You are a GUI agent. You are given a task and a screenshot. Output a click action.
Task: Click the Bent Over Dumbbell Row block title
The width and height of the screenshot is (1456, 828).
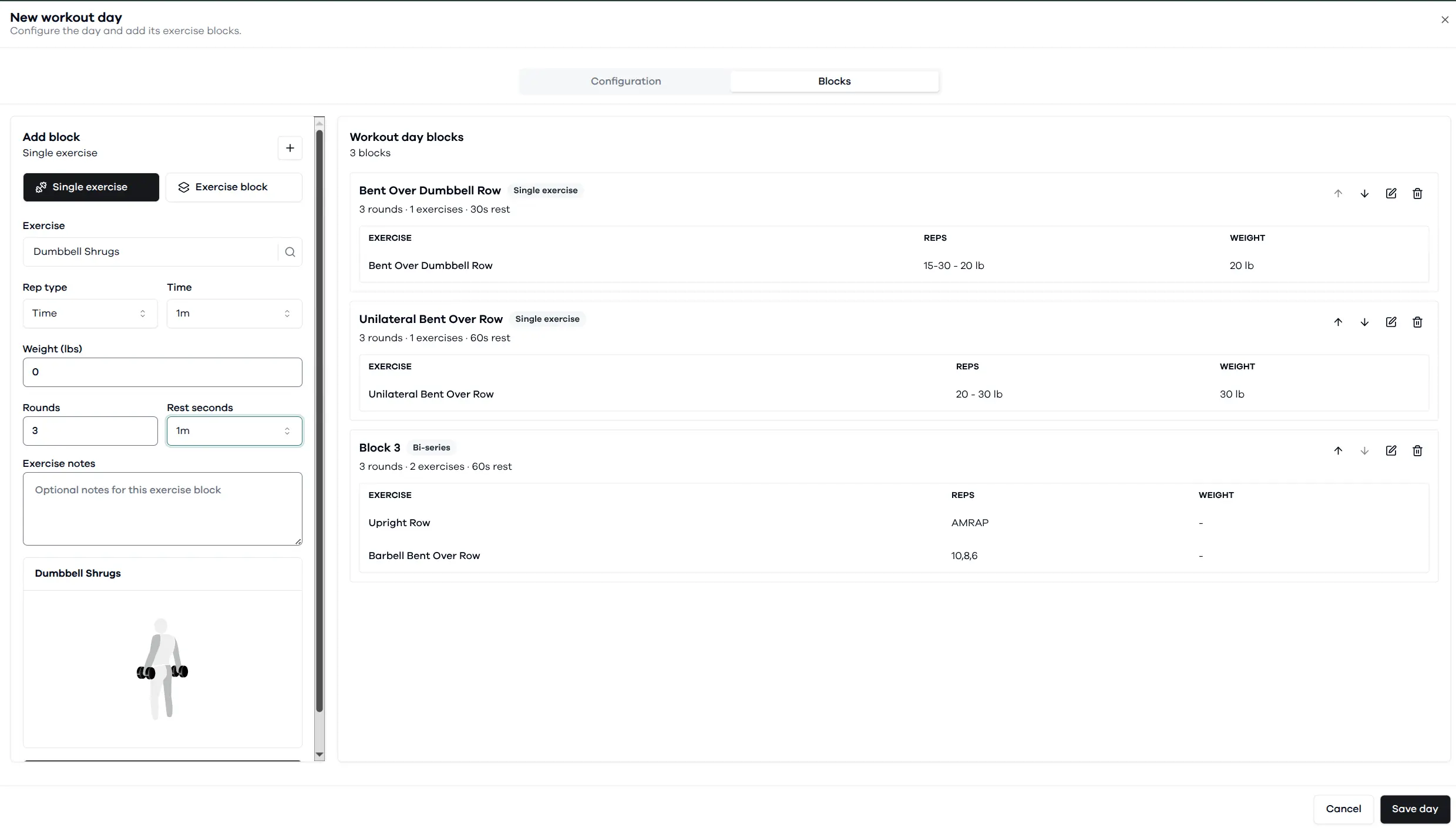(x=430, y=190)
